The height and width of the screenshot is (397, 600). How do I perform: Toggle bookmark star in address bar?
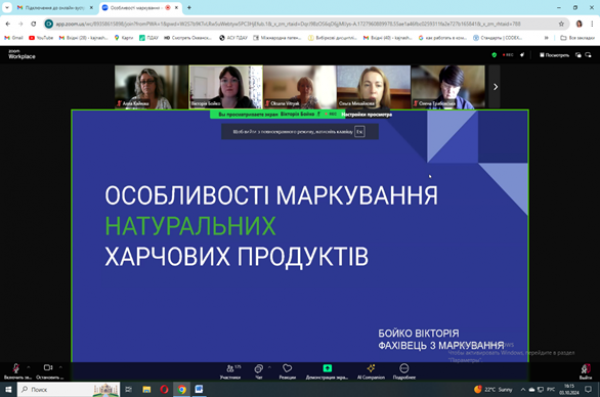pos(561,24)
